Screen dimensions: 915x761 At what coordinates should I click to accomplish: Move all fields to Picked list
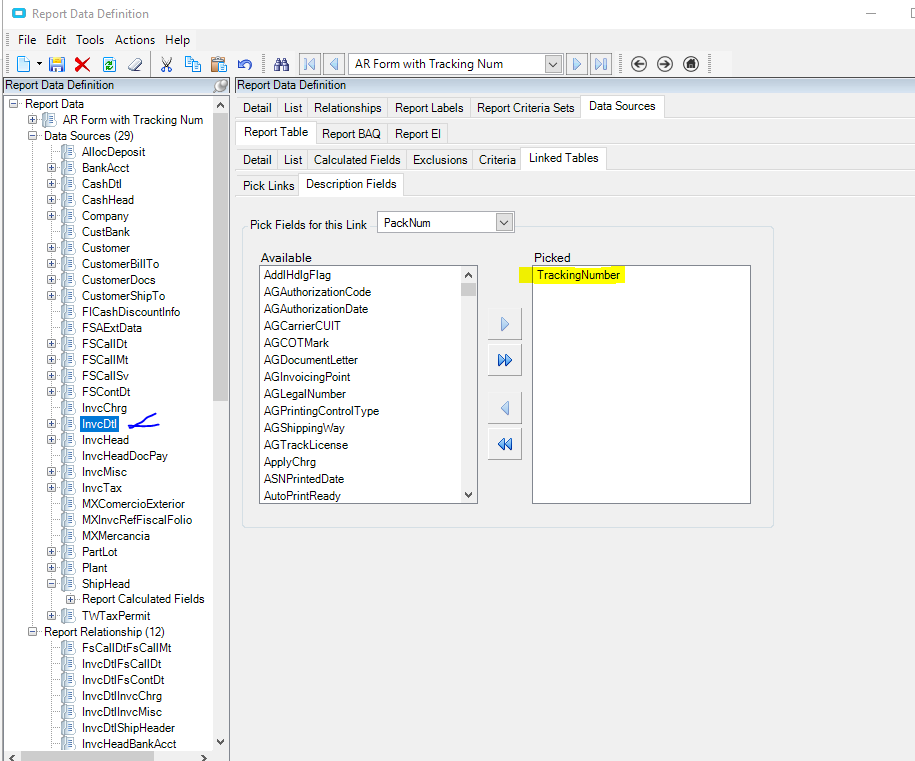coord(505,360)
